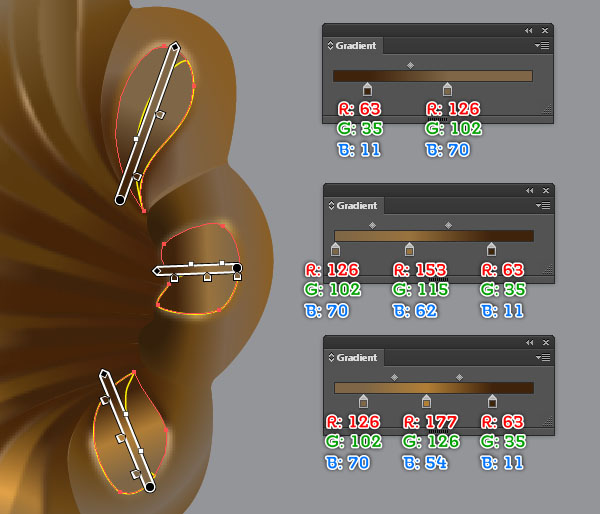600x514 pixels.
Task: Click the middle panel gradient bar
Action: coord(434,236)
